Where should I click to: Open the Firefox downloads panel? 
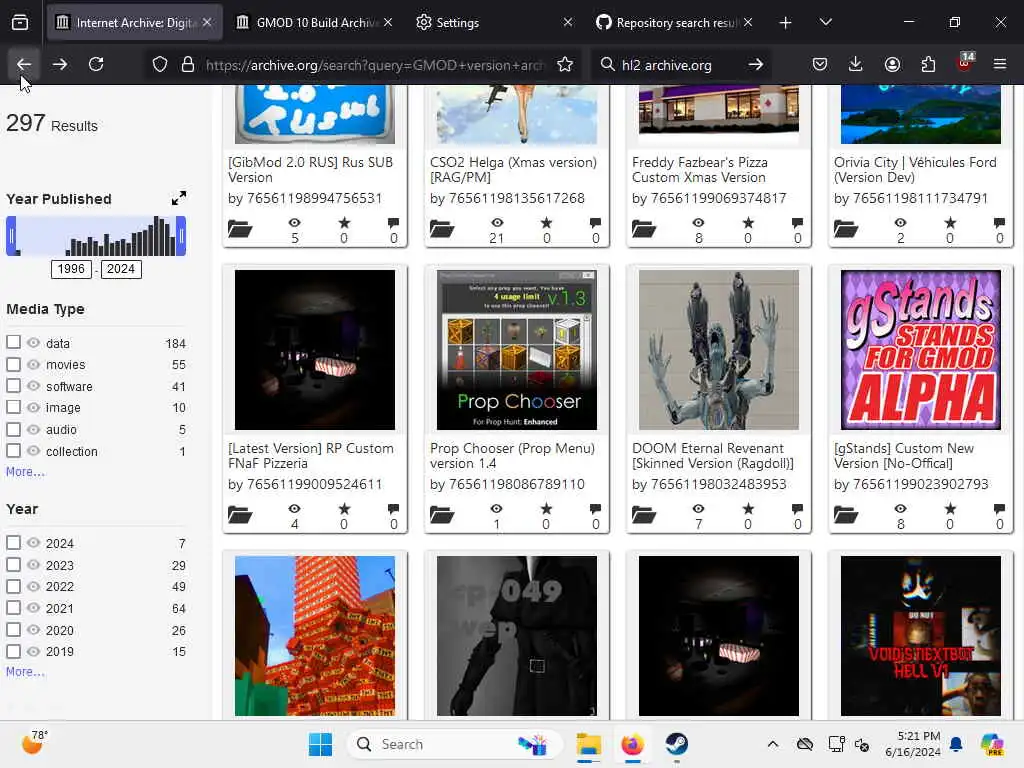click(855, 64)
